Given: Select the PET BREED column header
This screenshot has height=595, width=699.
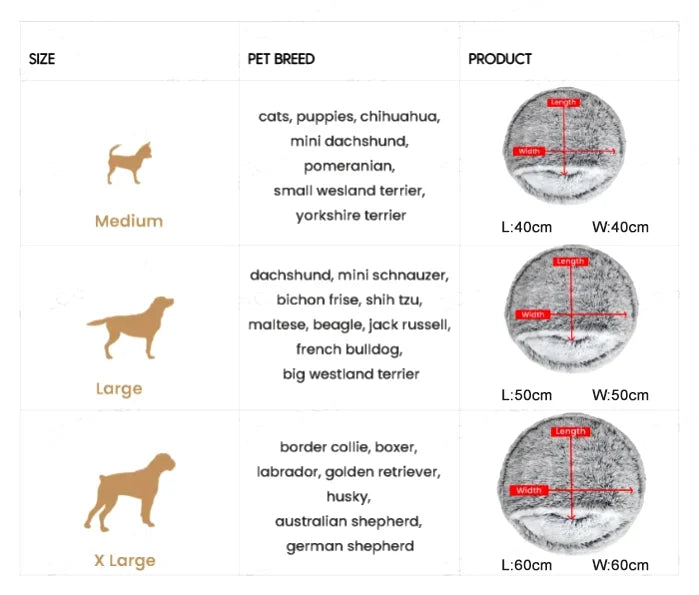Looking at the screenshot, I should coord(281,59).
